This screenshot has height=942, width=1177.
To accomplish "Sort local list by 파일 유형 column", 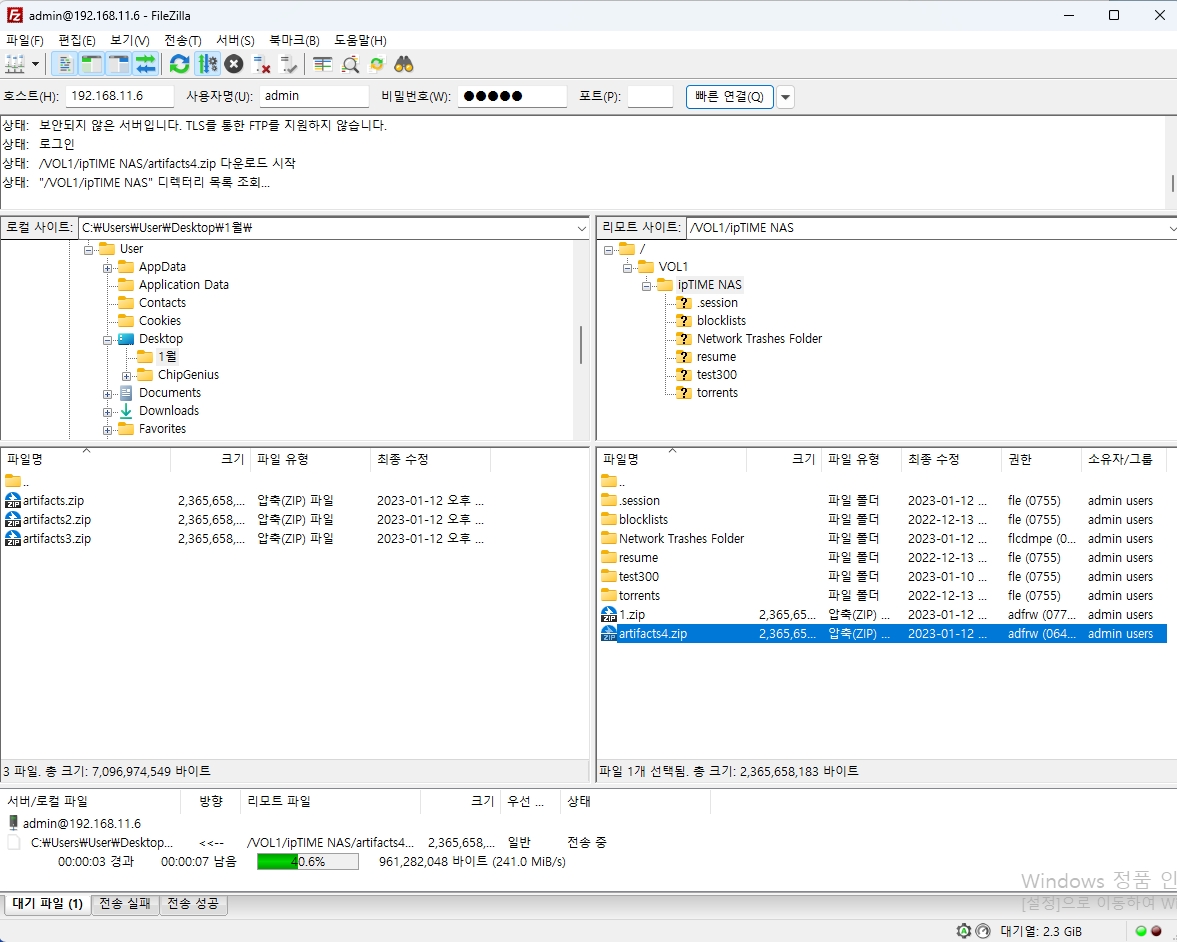I will point(310,459).
